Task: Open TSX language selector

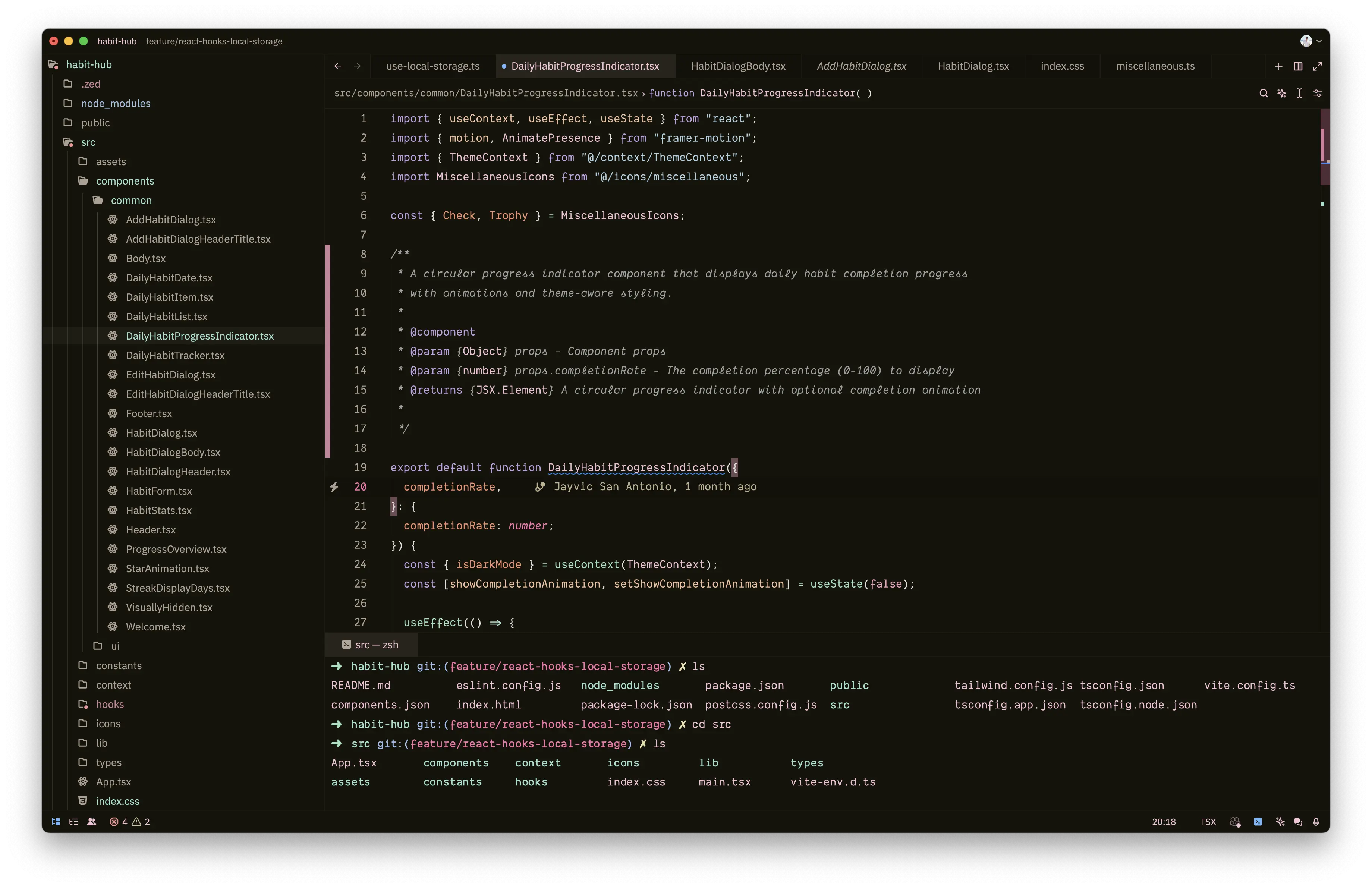Action: pos(1208,822)
